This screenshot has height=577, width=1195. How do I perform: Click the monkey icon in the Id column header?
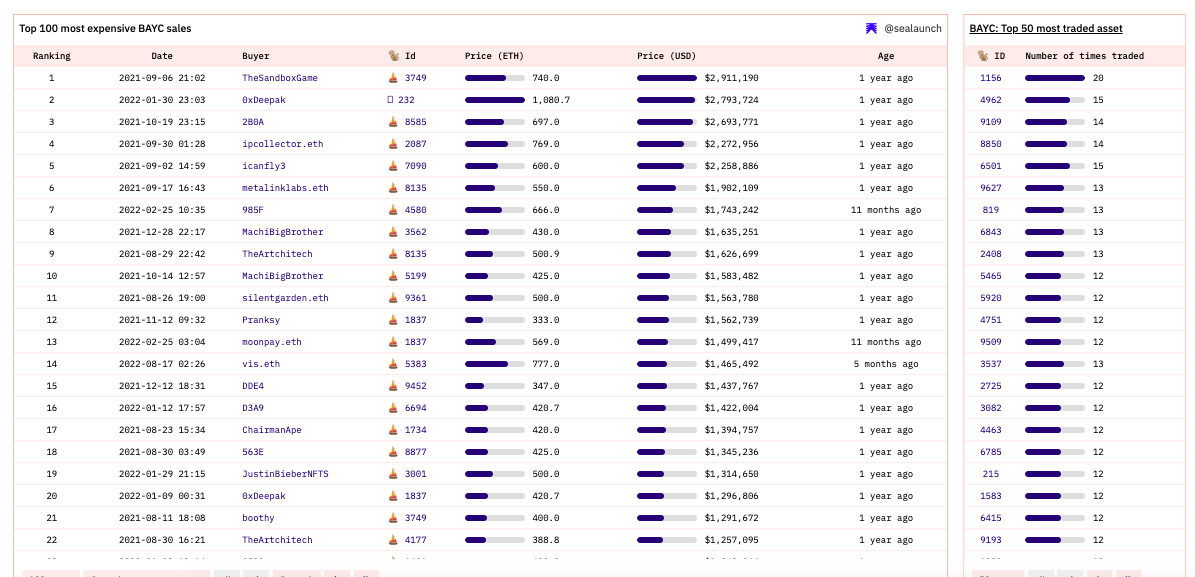coord(394,56)
